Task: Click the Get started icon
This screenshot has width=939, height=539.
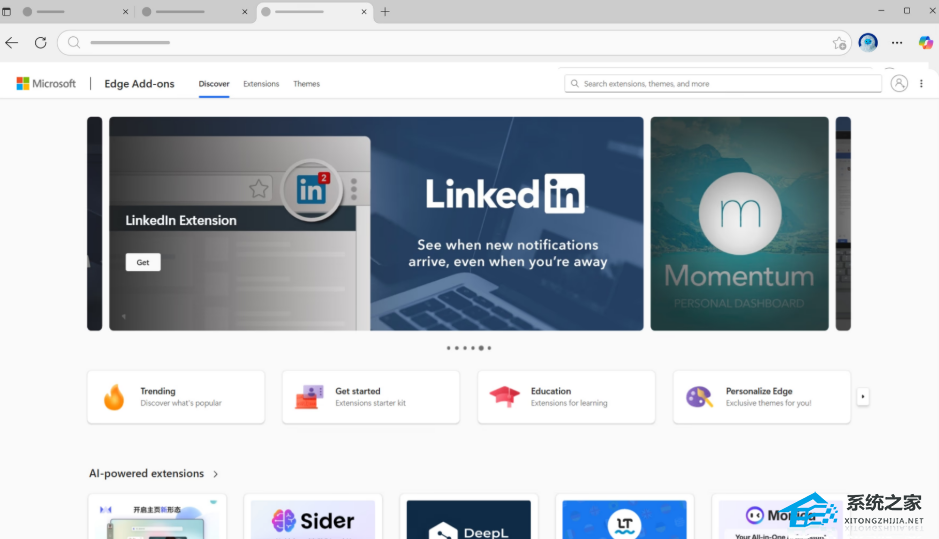Action: pyautogui.click(x=309, y=396)
